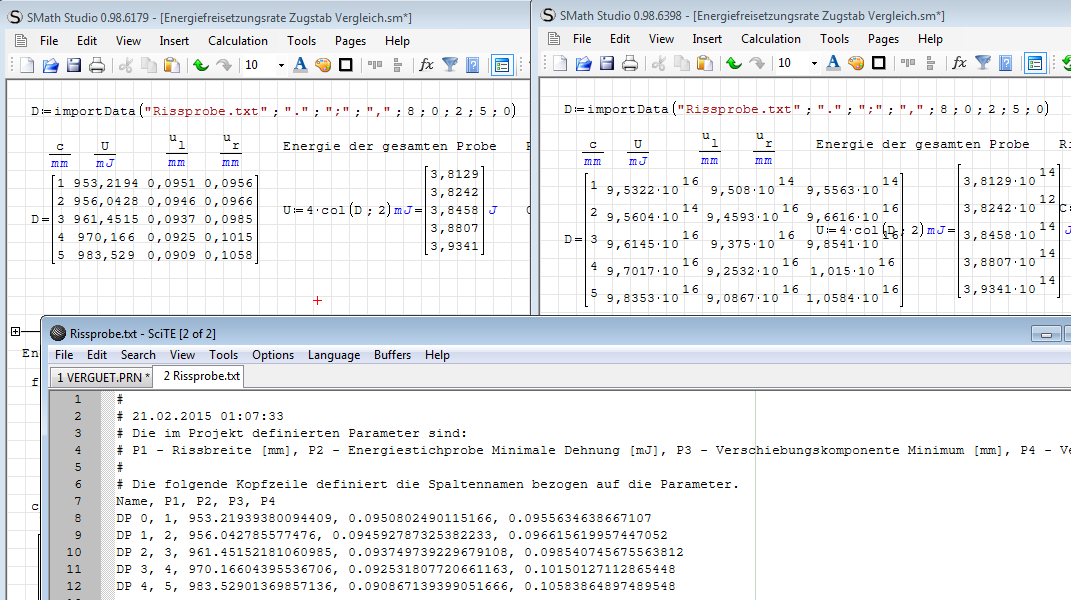The height and width of the screenshot is (600, 1071).
Task: Paste using clipboard icon in right SMath toolbar
Action: (704, 63)
